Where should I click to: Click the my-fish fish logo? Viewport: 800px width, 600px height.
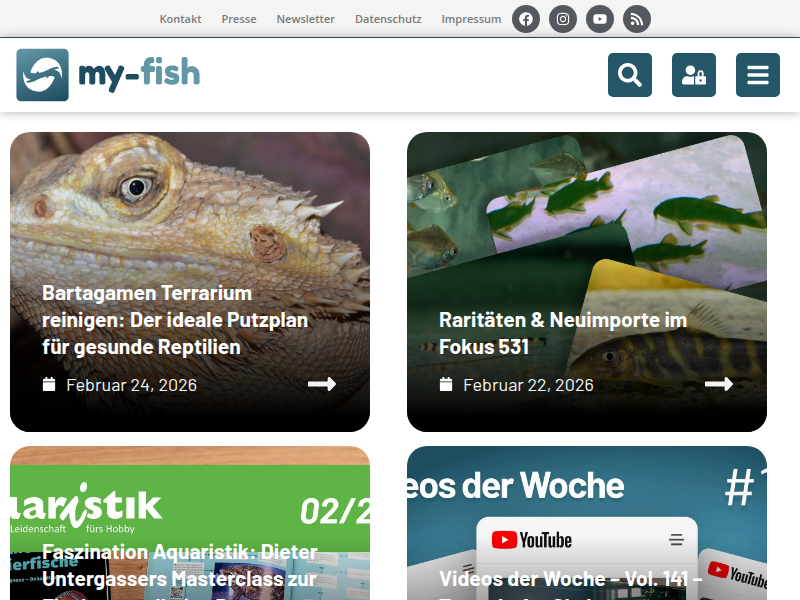(x=40, y=74)
